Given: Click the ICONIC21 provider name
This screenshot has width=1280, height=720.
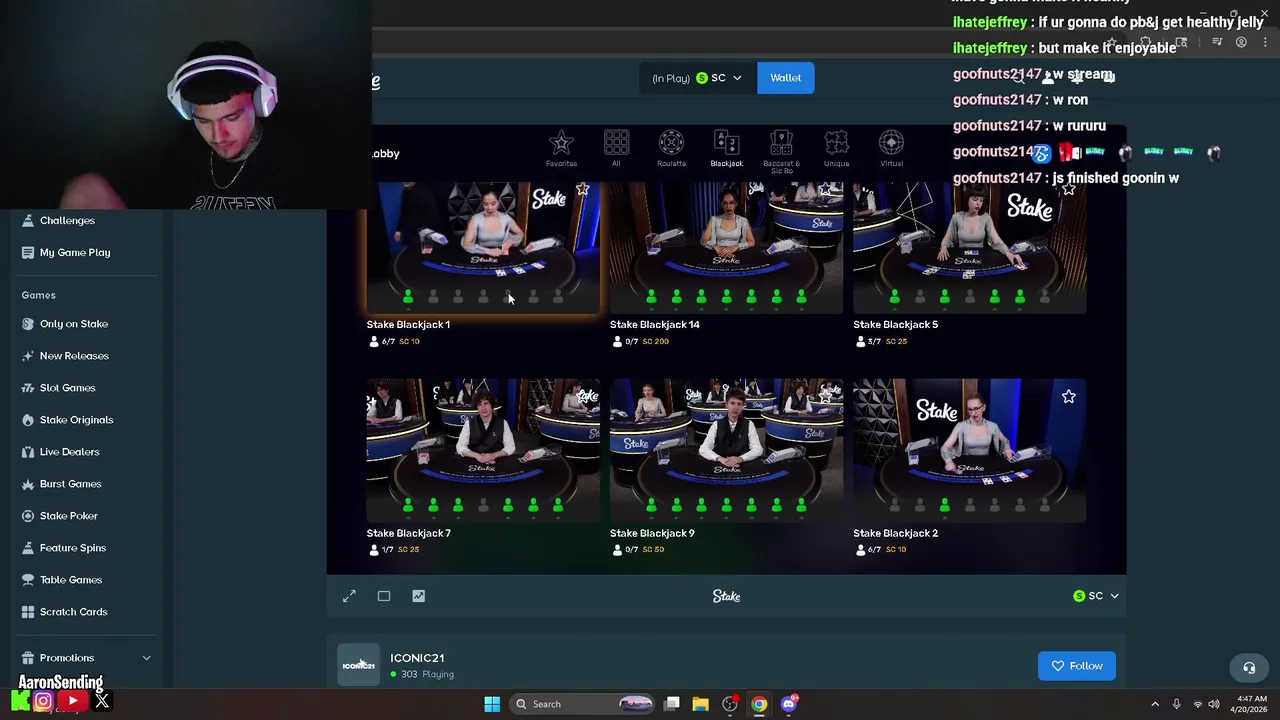Looking at the screenshot, I should (417, 658).
